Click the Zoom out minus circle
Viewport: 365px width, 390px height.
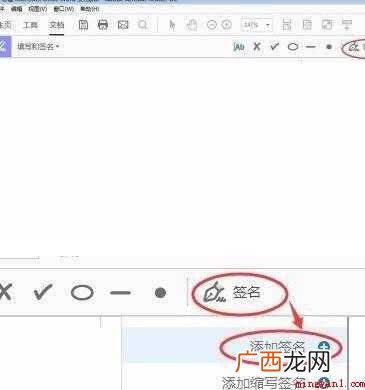(212, 25)
